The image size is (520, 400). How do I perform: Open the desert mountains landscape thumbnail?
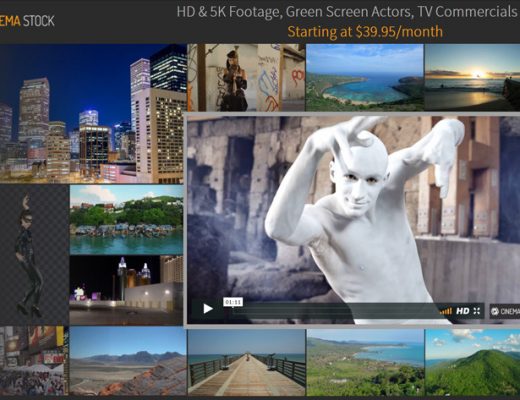[128, 361]
